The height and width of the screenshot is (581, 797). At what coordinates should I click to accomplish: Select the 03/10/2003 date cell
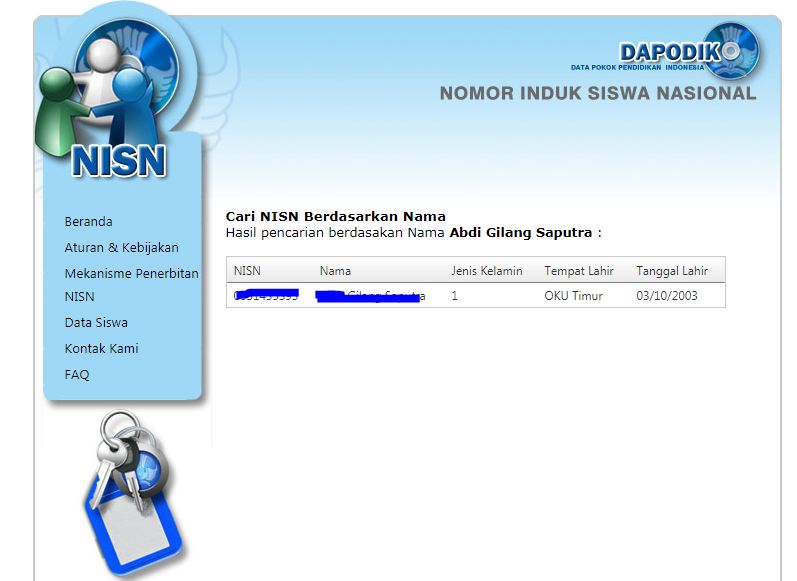coord(667,296)
